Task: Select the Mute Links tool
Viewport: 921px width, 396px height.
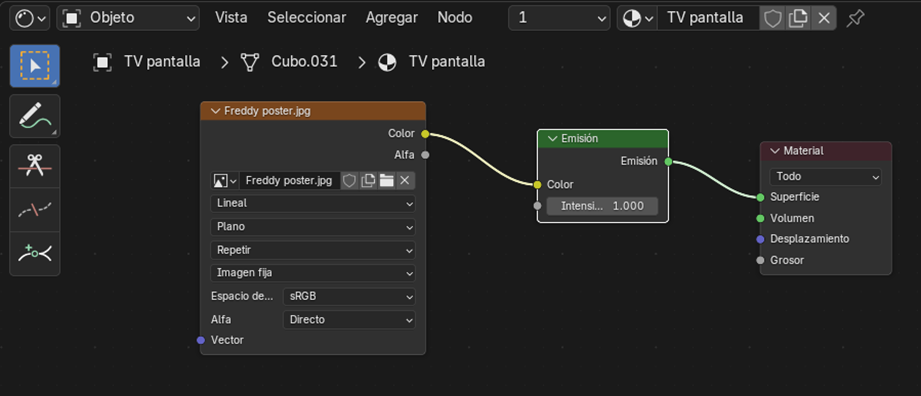Action: pos(35,209)
